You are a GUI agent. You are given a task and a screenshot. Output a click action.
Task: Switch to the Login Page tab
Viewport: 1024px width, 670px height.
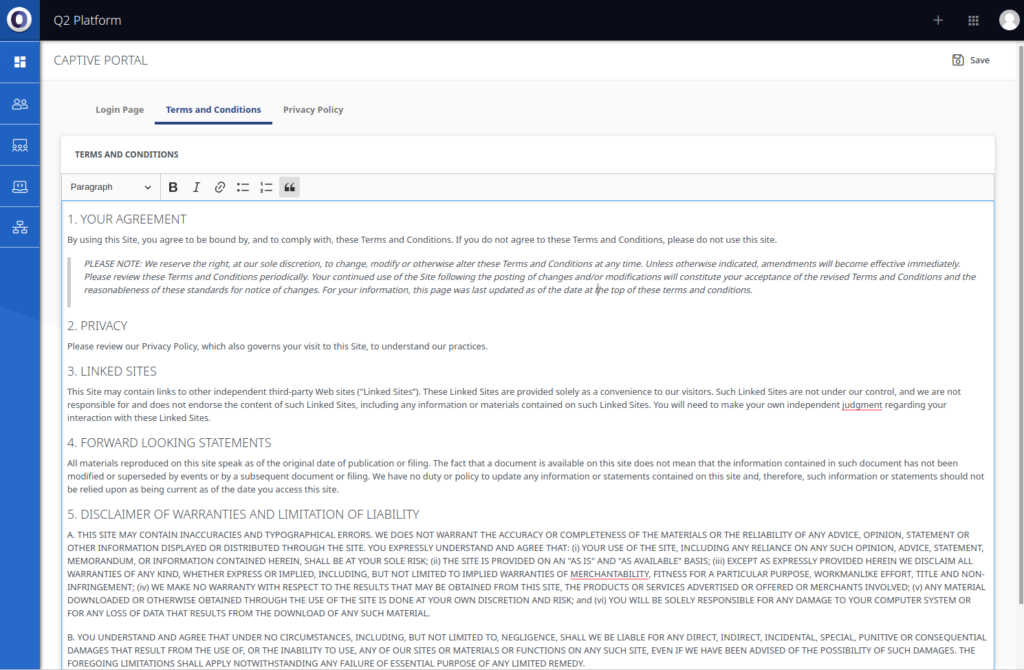click(x=120, y=110)
